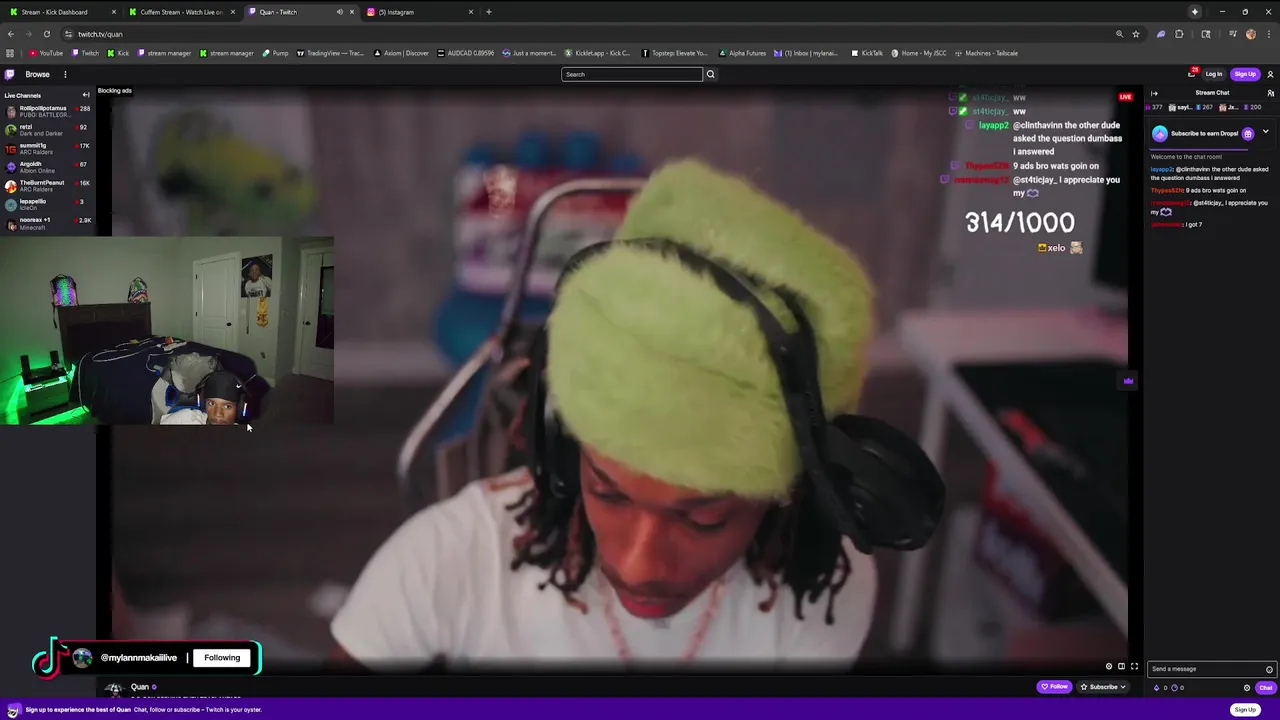1280x720 pixels.
Task: Mute the Quan - Twitch tab audio
Action: [x=339, y=12]
